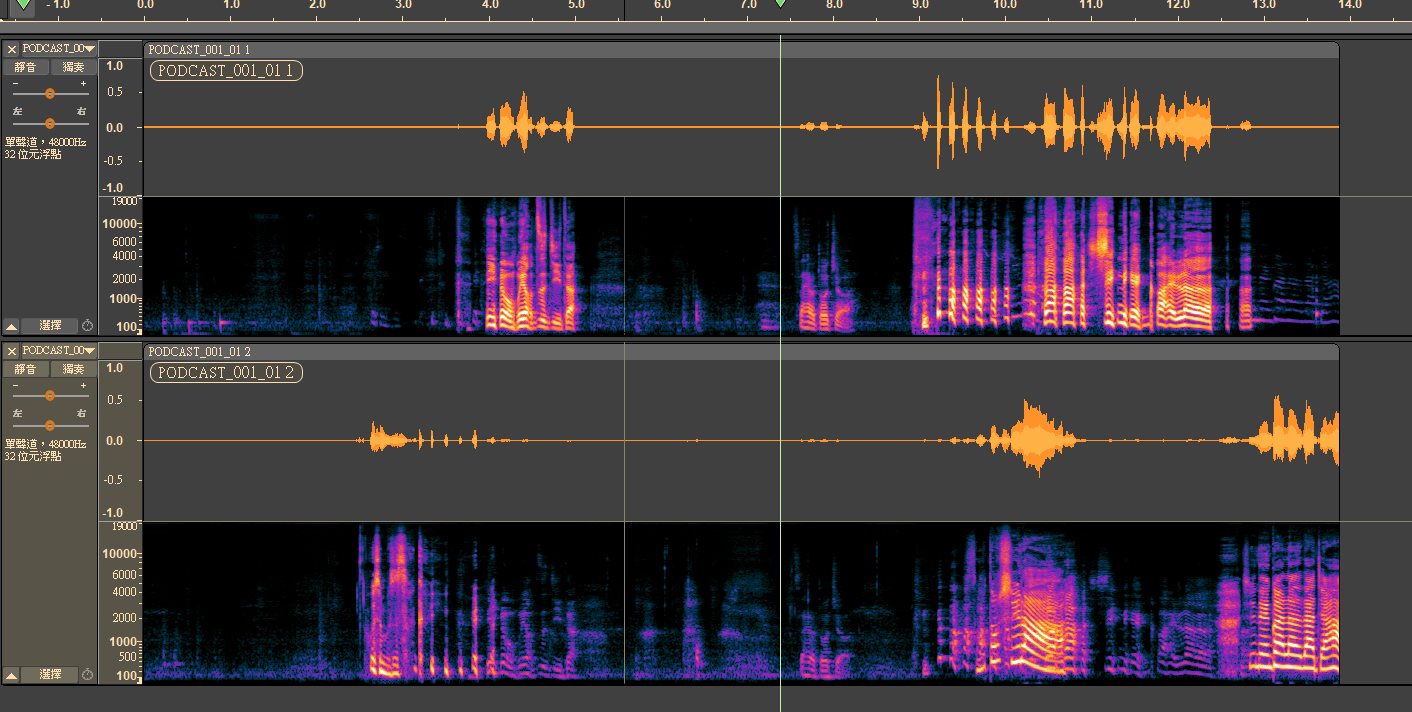Close the first track PODCAST_001_01 1
Image resolution: width=1412 pixels, height=712 pixels.
[12, 48]
